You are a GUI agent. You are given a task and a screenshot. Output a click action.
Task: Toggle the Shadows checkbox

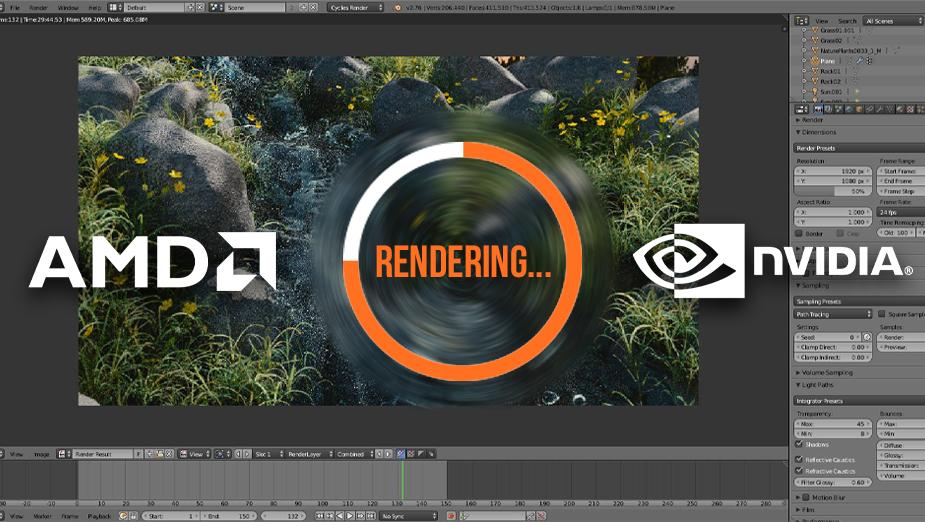(799, 444)
